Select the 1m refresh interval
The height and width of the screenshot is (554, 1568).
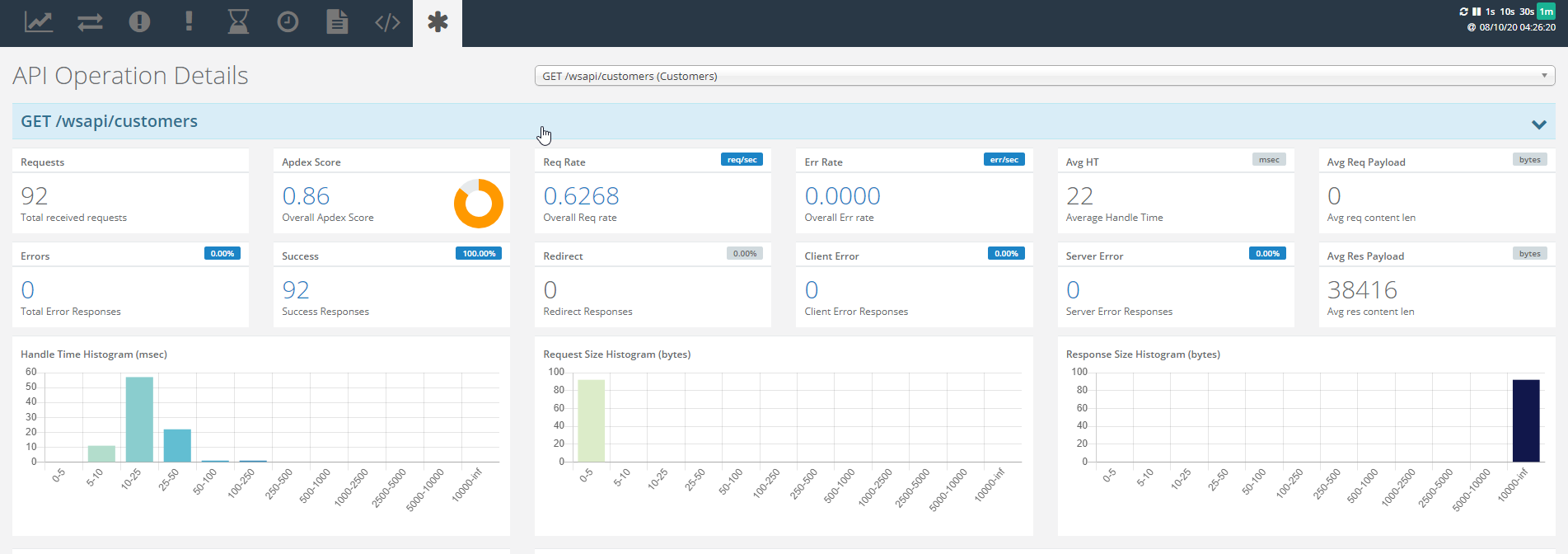1547,12
